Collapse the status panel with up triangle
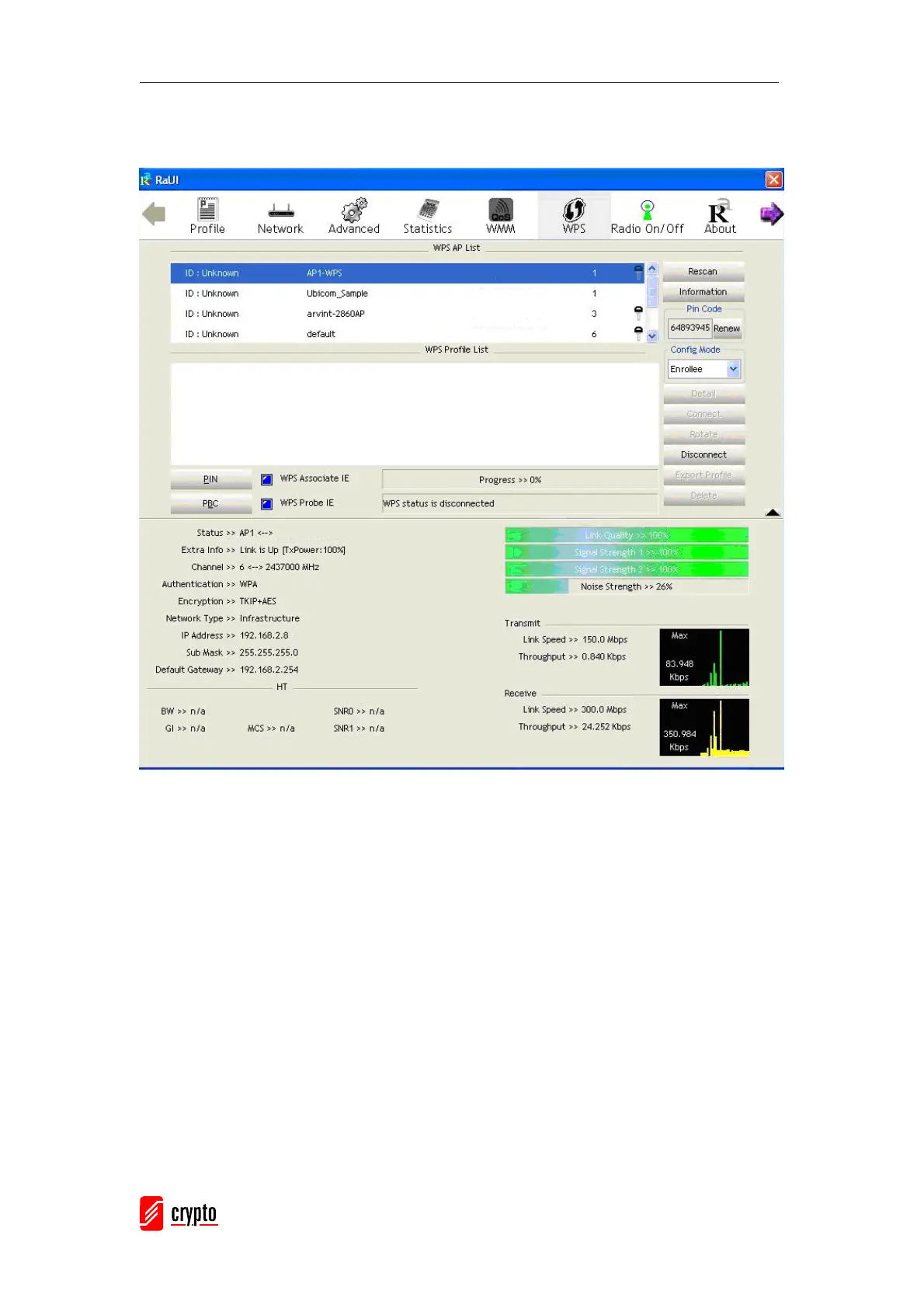Viewport: 924px width, 1308px height. point(773,512)
